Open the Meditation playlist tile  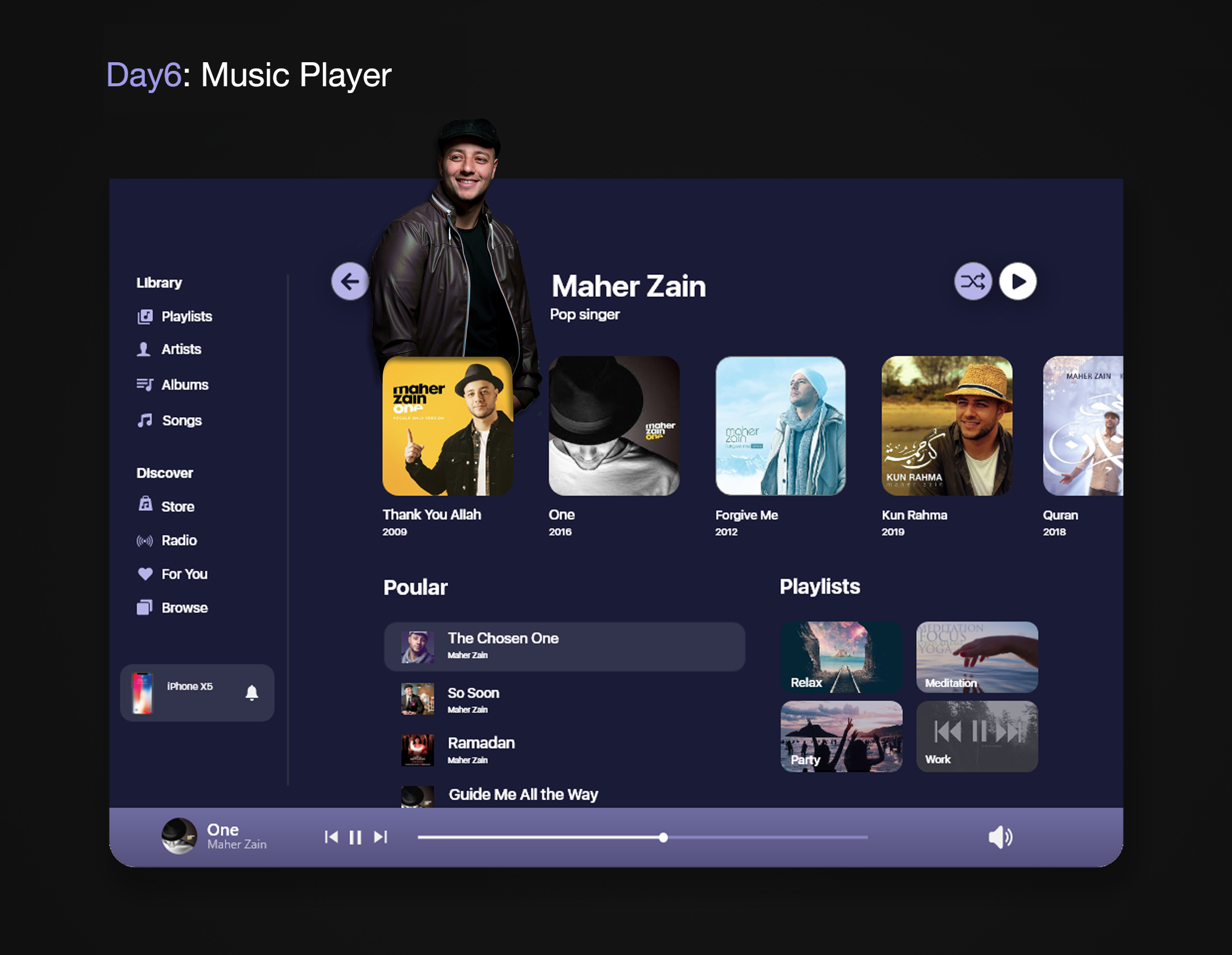coord(977,657)
